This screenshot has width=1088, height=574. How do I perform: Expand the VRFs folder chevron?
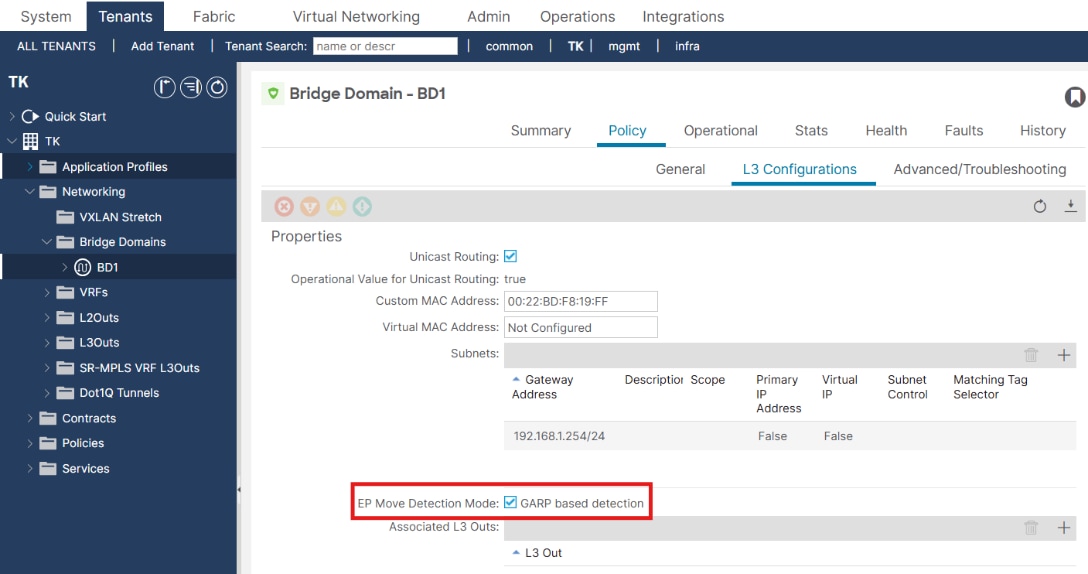pyautogui.click(x=47, y=292)
